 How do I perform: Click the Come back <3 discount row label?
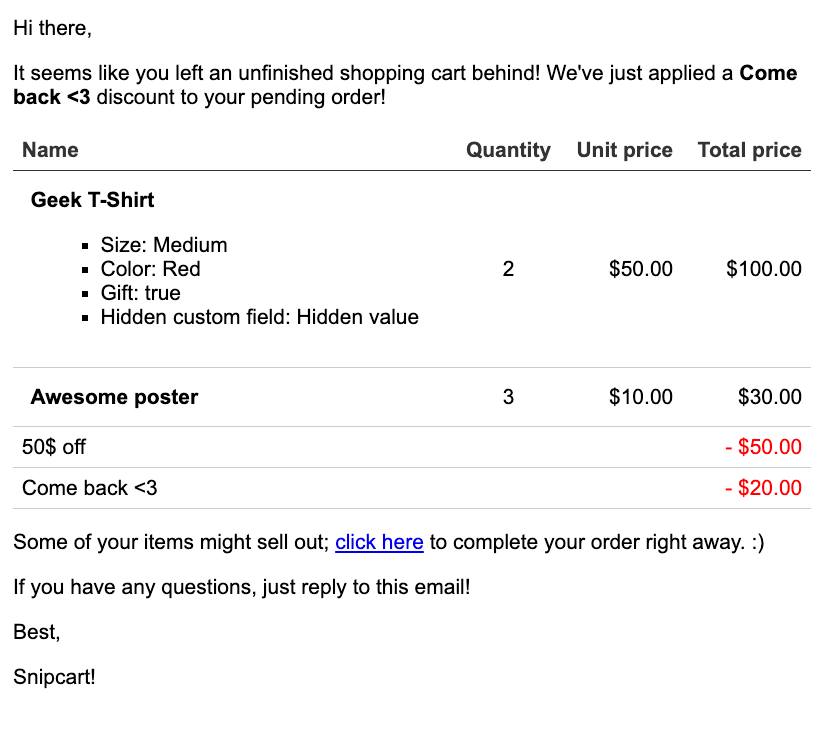[90, 488]
